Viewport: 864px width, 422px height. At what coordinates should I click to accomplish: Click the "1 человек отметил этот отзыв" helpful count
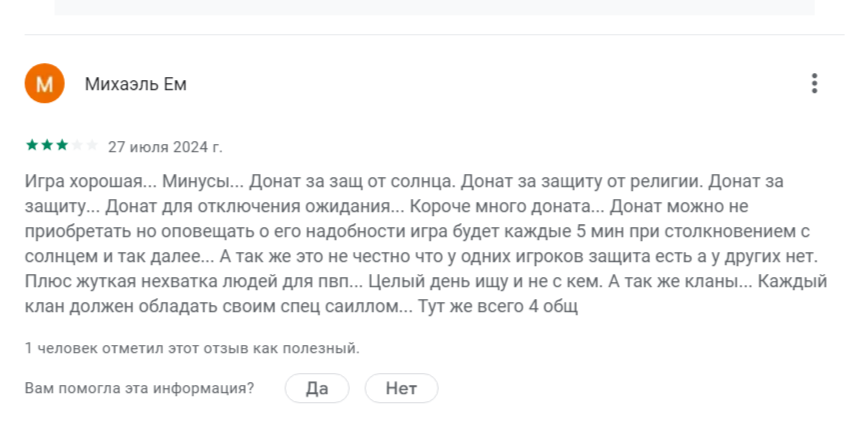tap(192, 348)
